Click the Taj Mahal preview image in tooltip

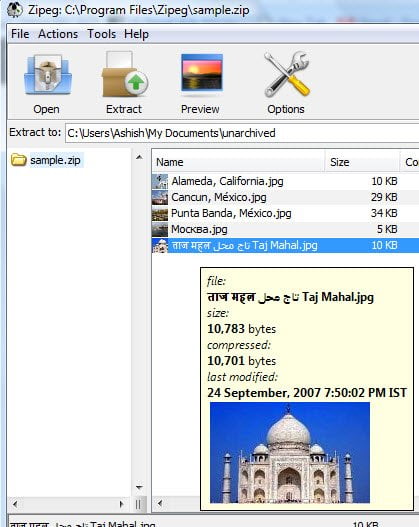coord(290,453)
